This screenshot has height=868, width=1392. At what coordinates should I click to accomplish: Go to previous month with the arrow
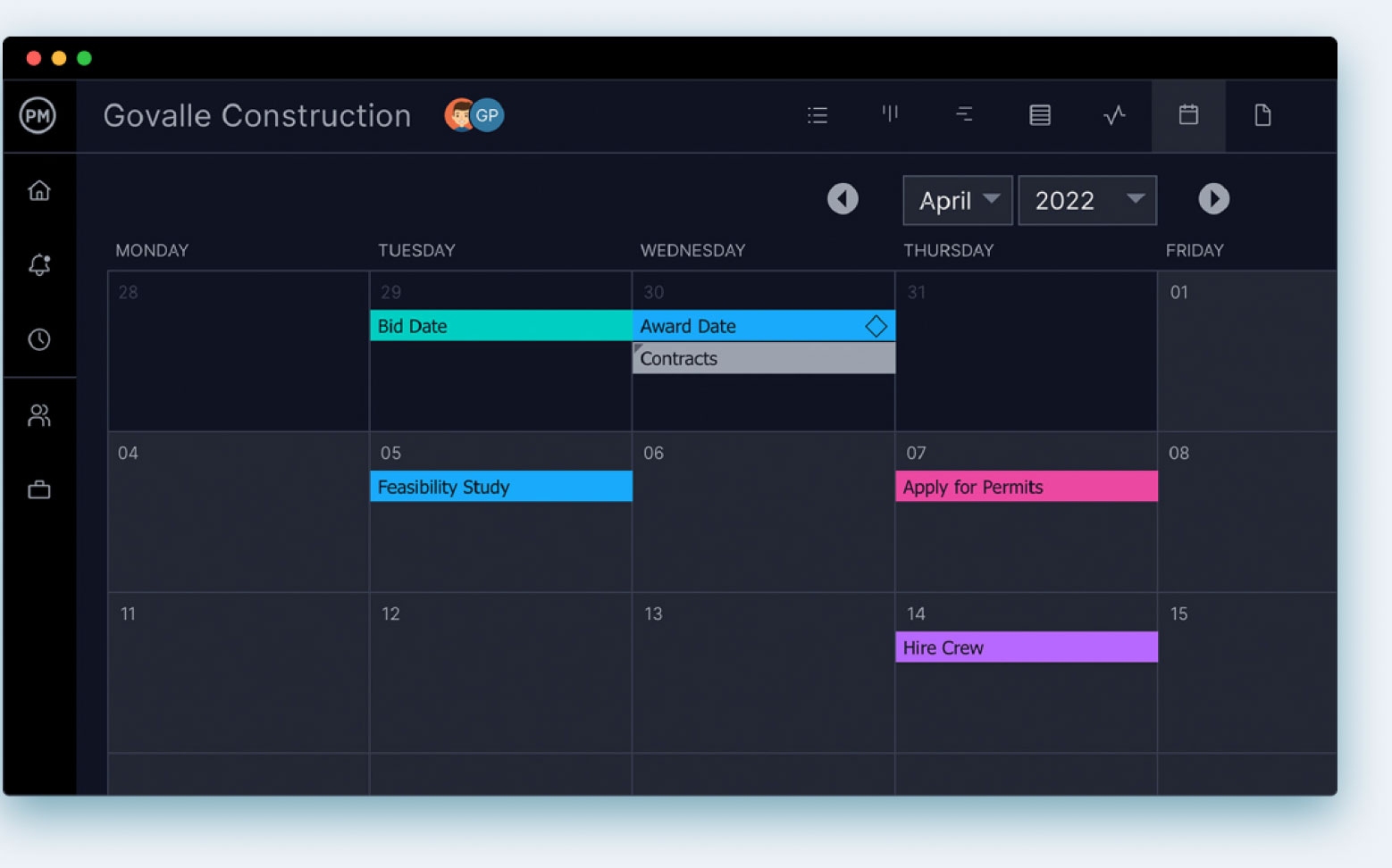click(843, 199)
